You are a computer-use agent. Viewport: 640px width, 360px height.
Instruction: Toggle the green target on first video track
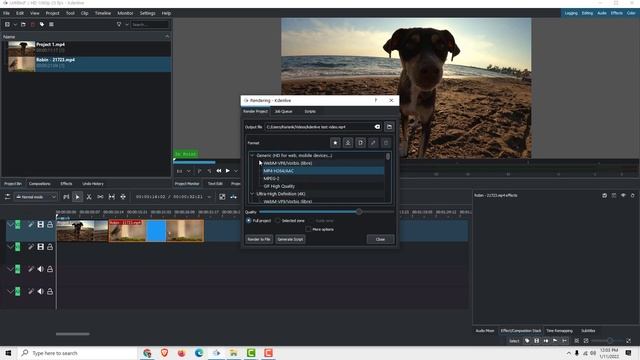(x=18, y=224)
